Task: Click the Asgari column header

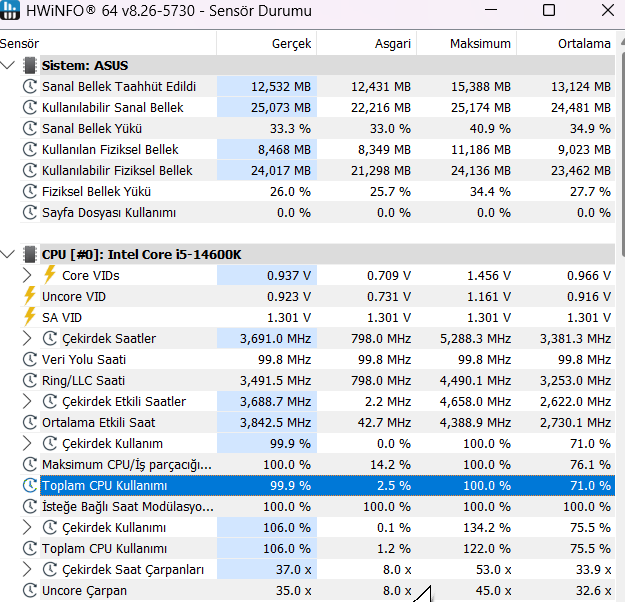Action: click(367, 43)
